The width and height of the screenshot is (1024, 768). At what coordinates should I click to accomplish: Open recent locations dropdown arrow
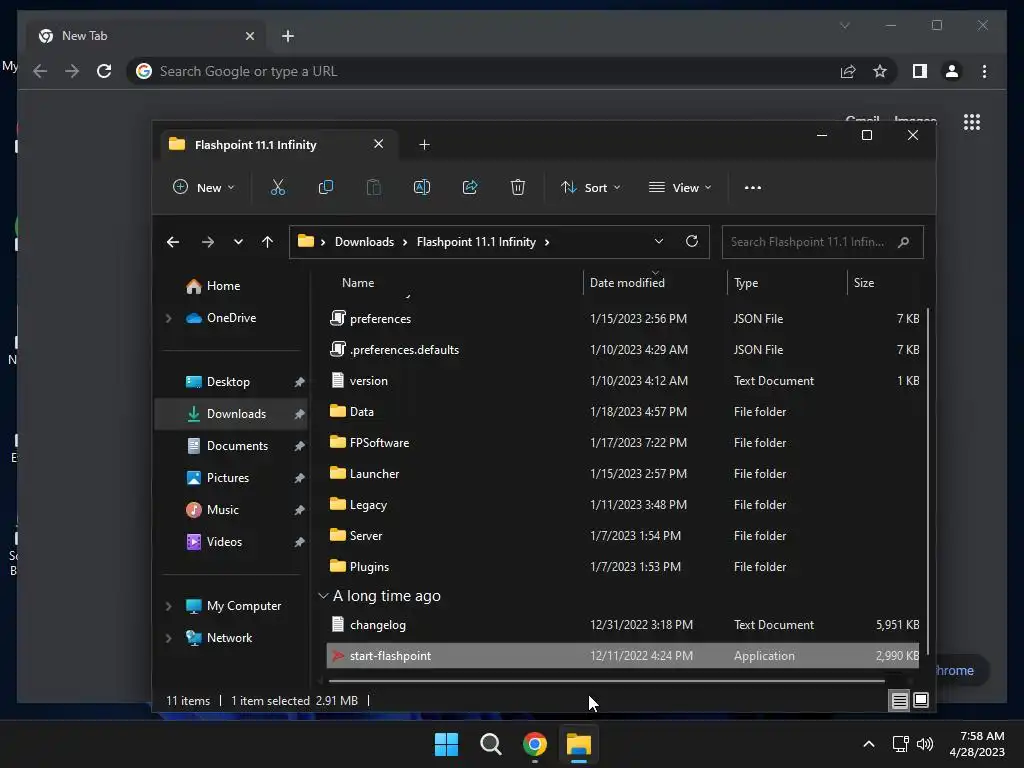238,242
